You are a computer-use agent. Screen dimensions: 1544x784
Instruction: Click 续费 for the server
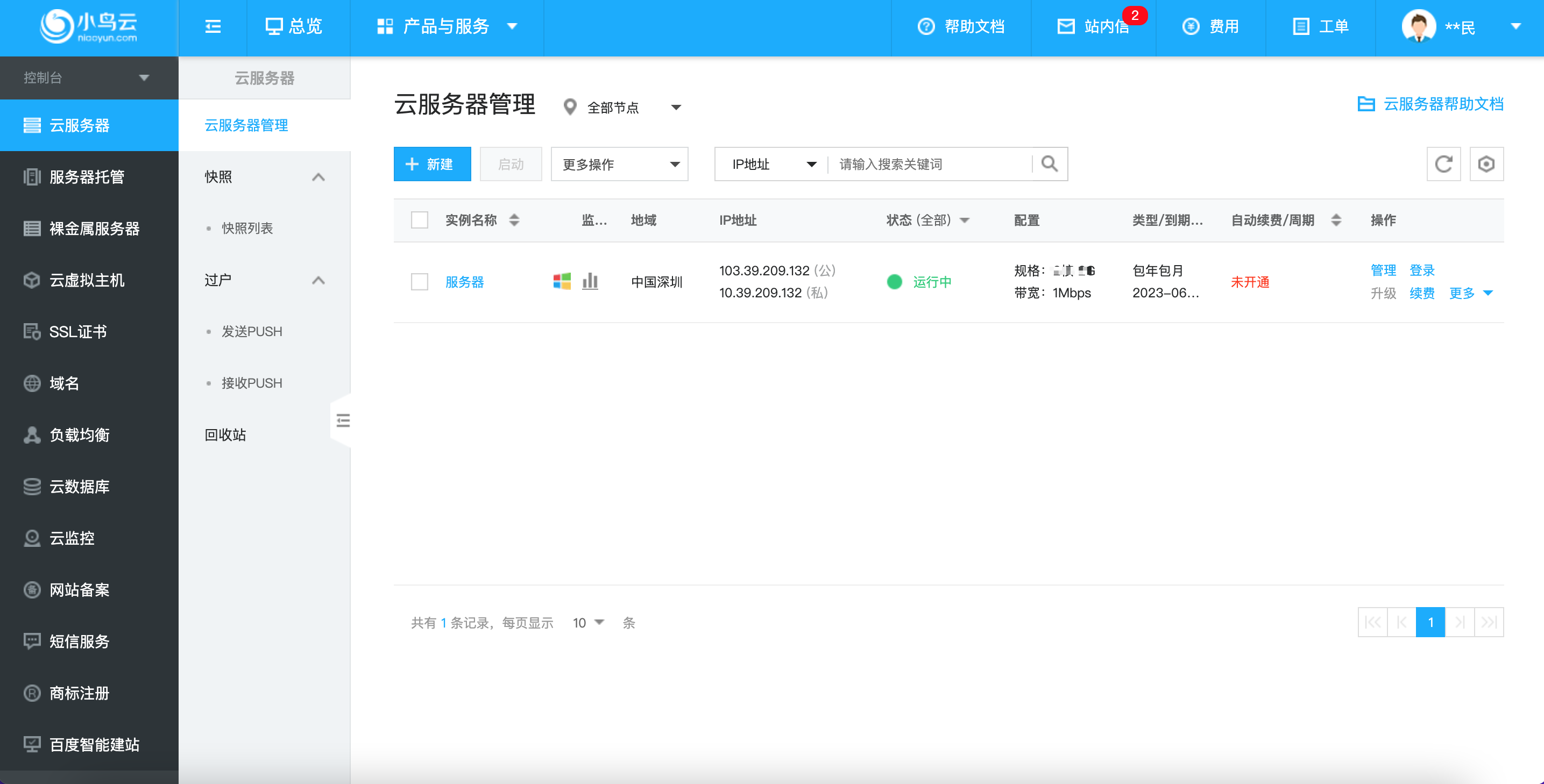1422,293
